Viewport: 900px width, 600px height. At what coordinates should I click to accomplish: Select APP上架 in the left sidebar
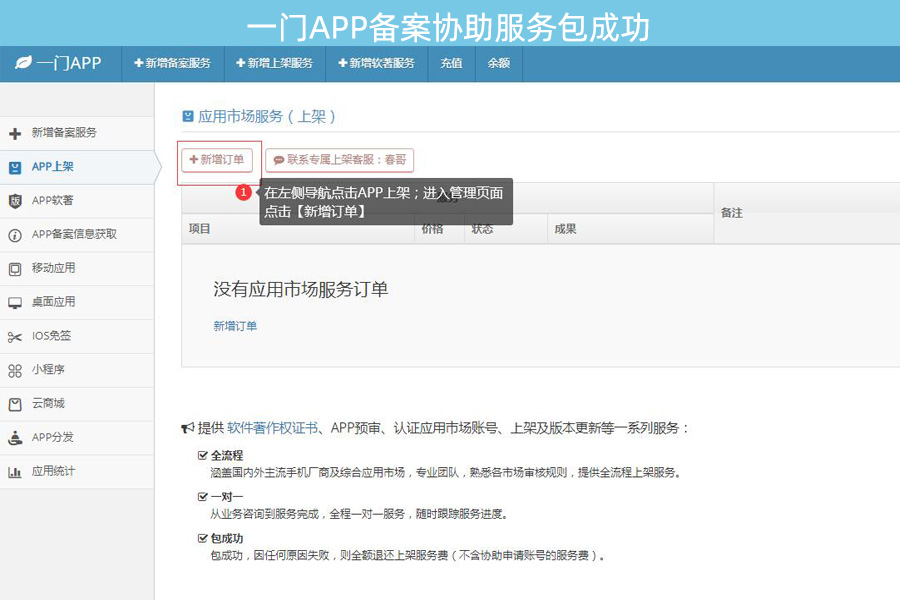point(77,167)
